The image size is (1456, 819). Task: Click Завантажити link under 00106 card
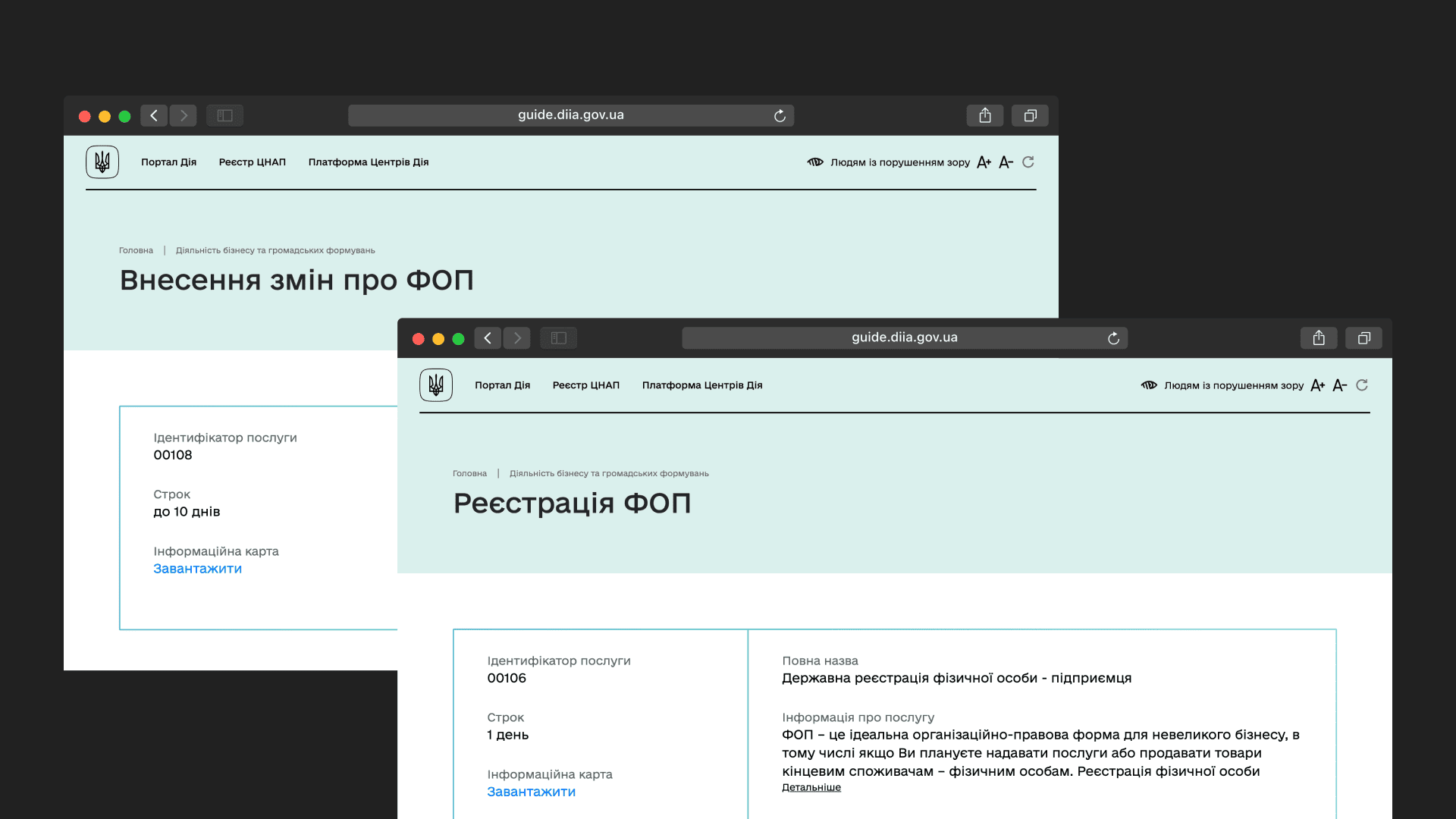pyautogui.click(x=531, y=792)
